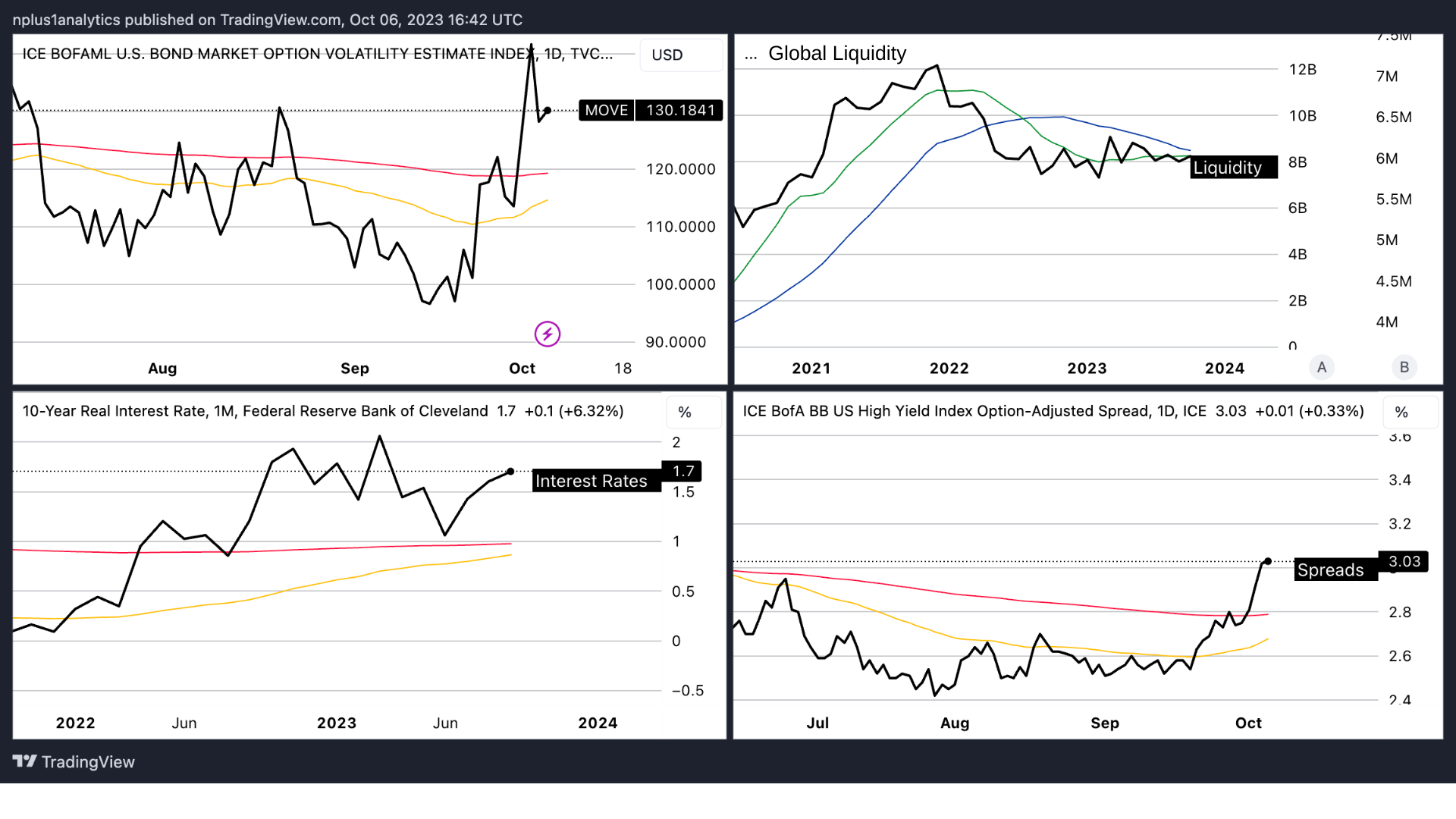
Task: Click the last data point on Spreads chart
Action: pos(1268,561)
